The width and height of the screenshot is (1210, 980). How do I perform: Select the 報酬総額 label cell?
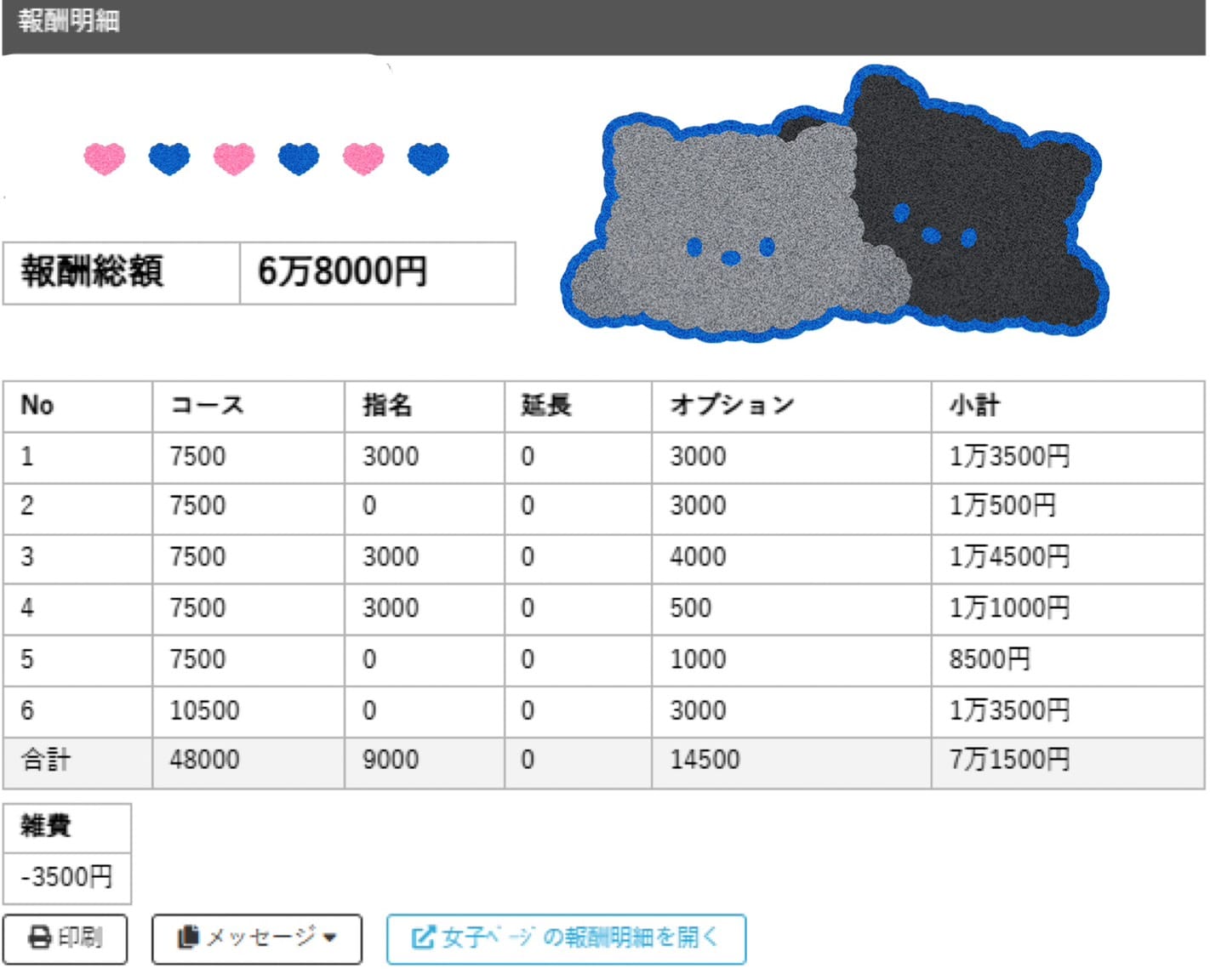121,272
